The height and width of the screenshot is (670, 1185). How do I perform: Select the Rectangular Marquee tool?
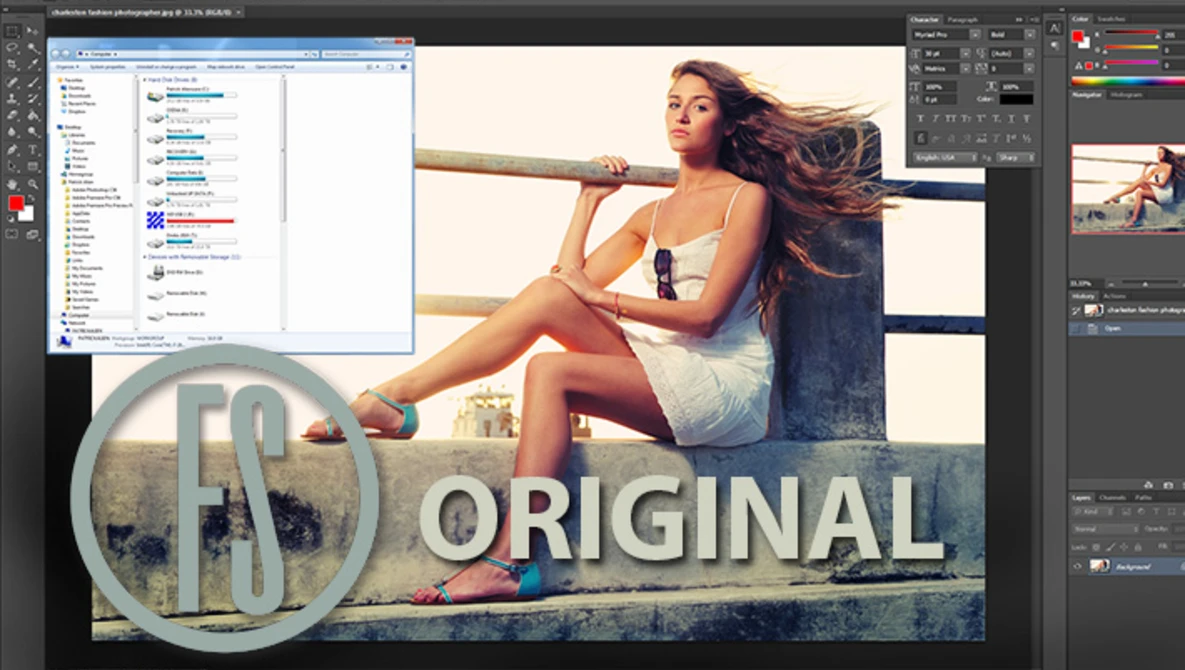point(12,32)
